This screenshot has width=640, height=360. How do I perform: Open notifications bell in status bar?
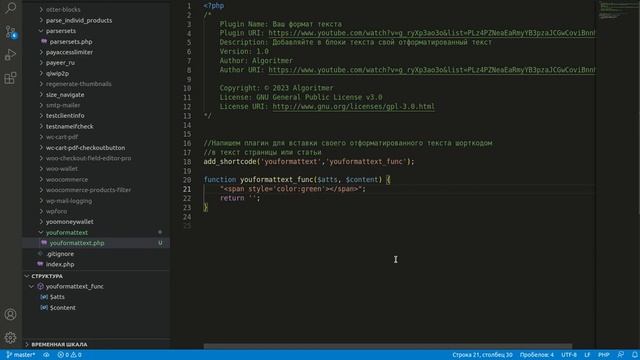[634, 355]
